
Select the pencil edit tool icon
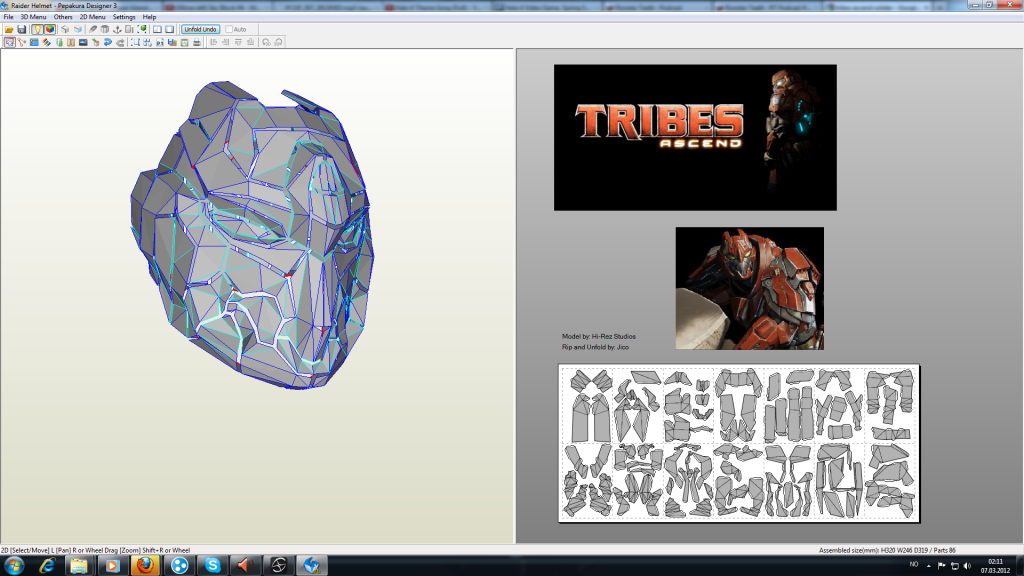click(x=93, y=29)
